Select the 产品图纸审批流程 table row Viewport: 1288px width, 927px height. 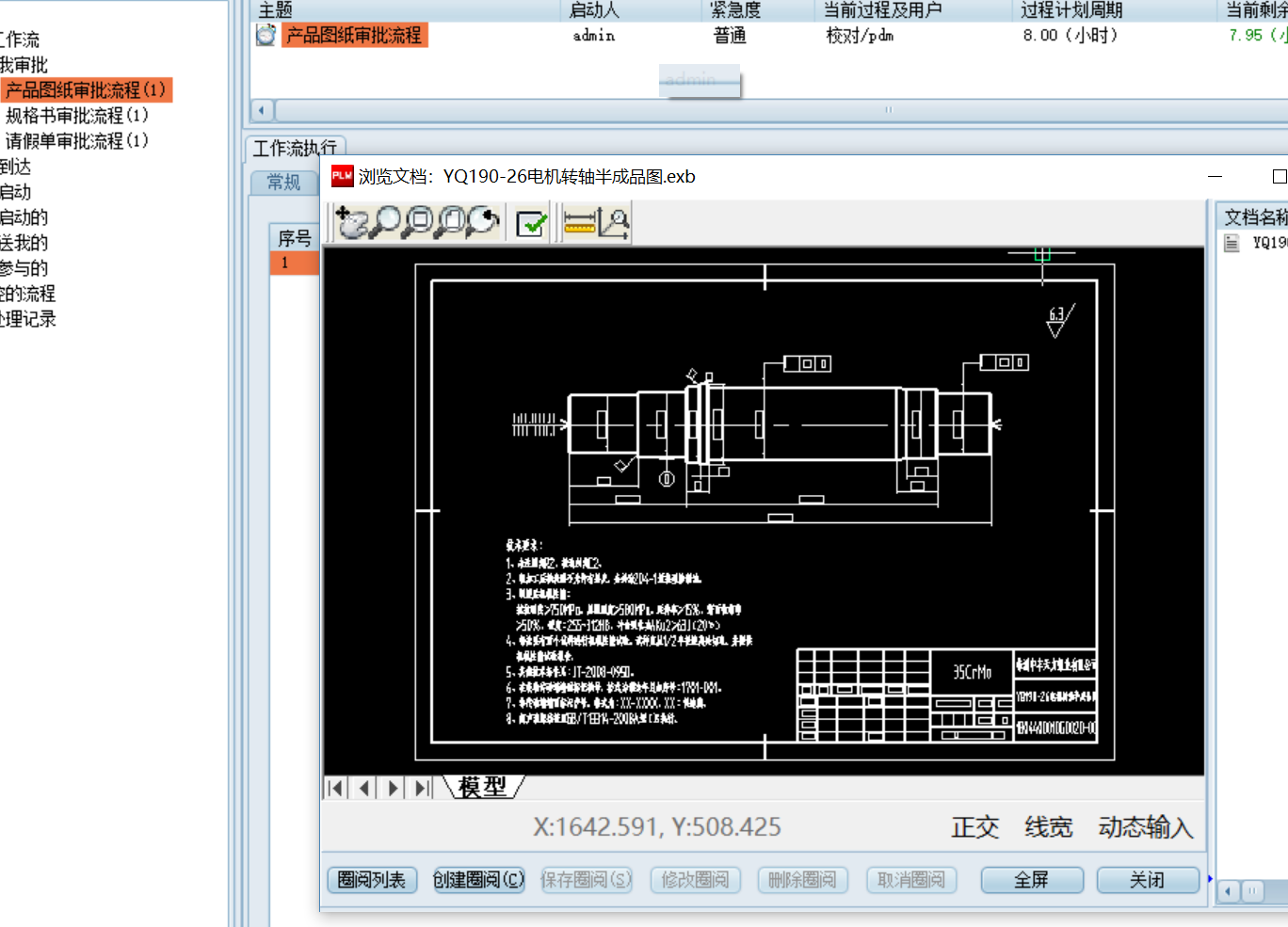(x=354, y=36)
